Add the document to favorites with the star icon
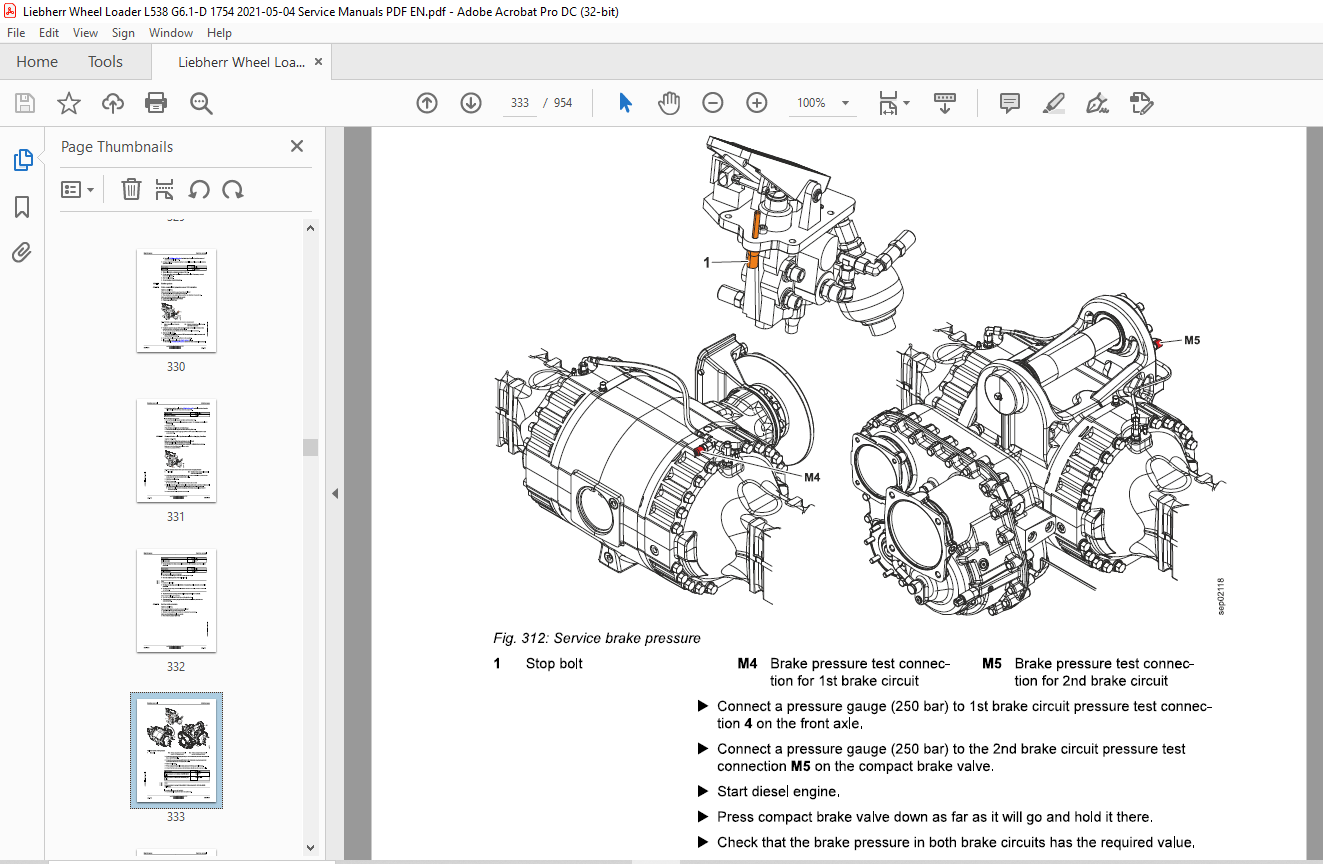Screen dimensions: 1323x864 point(68,103)
